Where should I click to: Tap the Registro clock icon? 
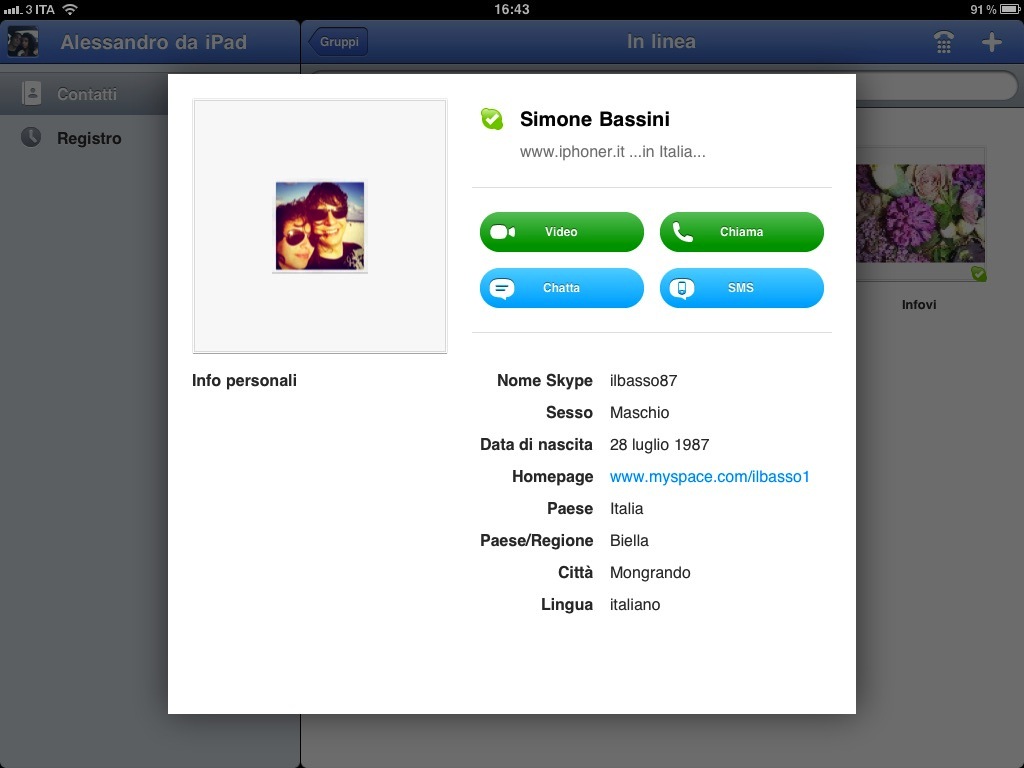click(31, 137)
